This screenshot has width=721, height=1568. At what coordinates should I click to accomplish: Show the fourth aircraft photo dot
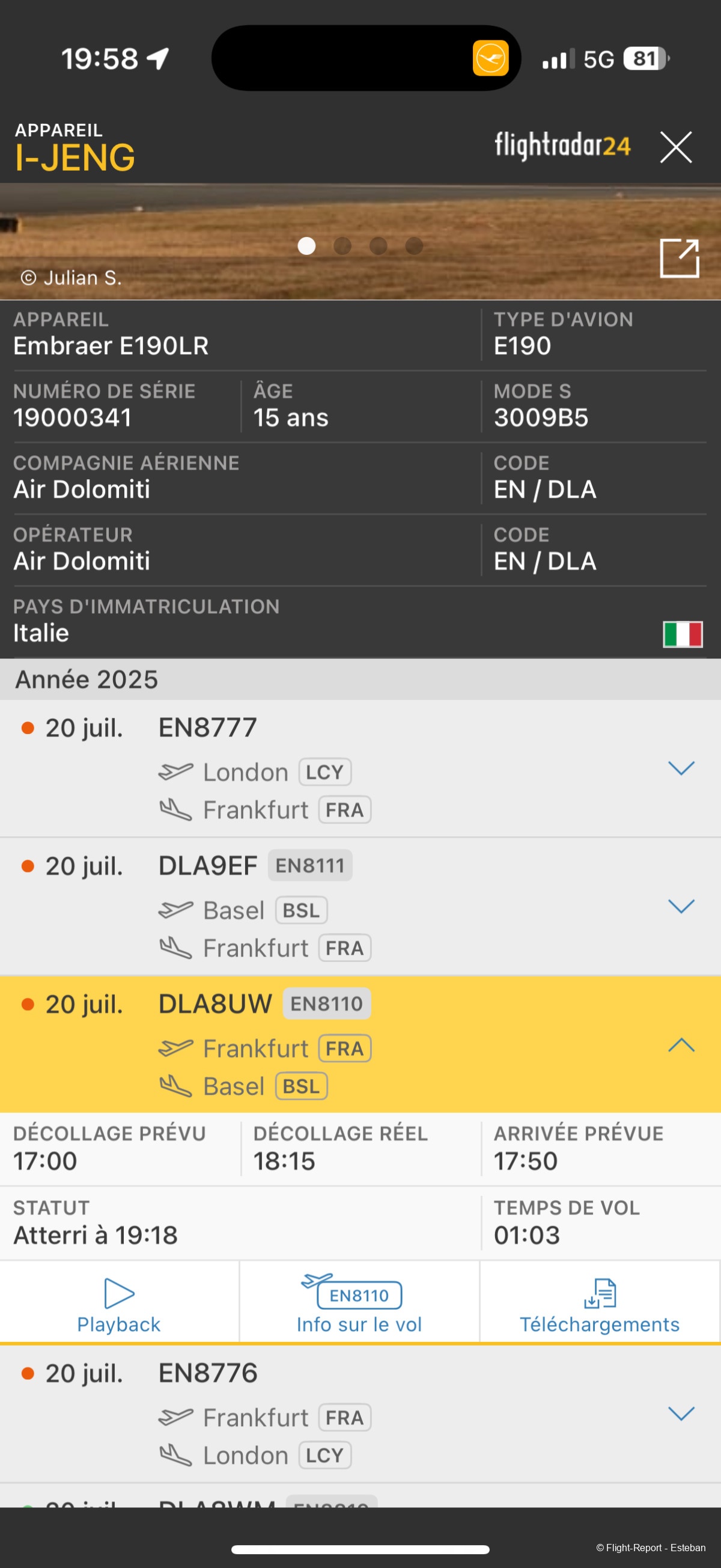(415, 246)
